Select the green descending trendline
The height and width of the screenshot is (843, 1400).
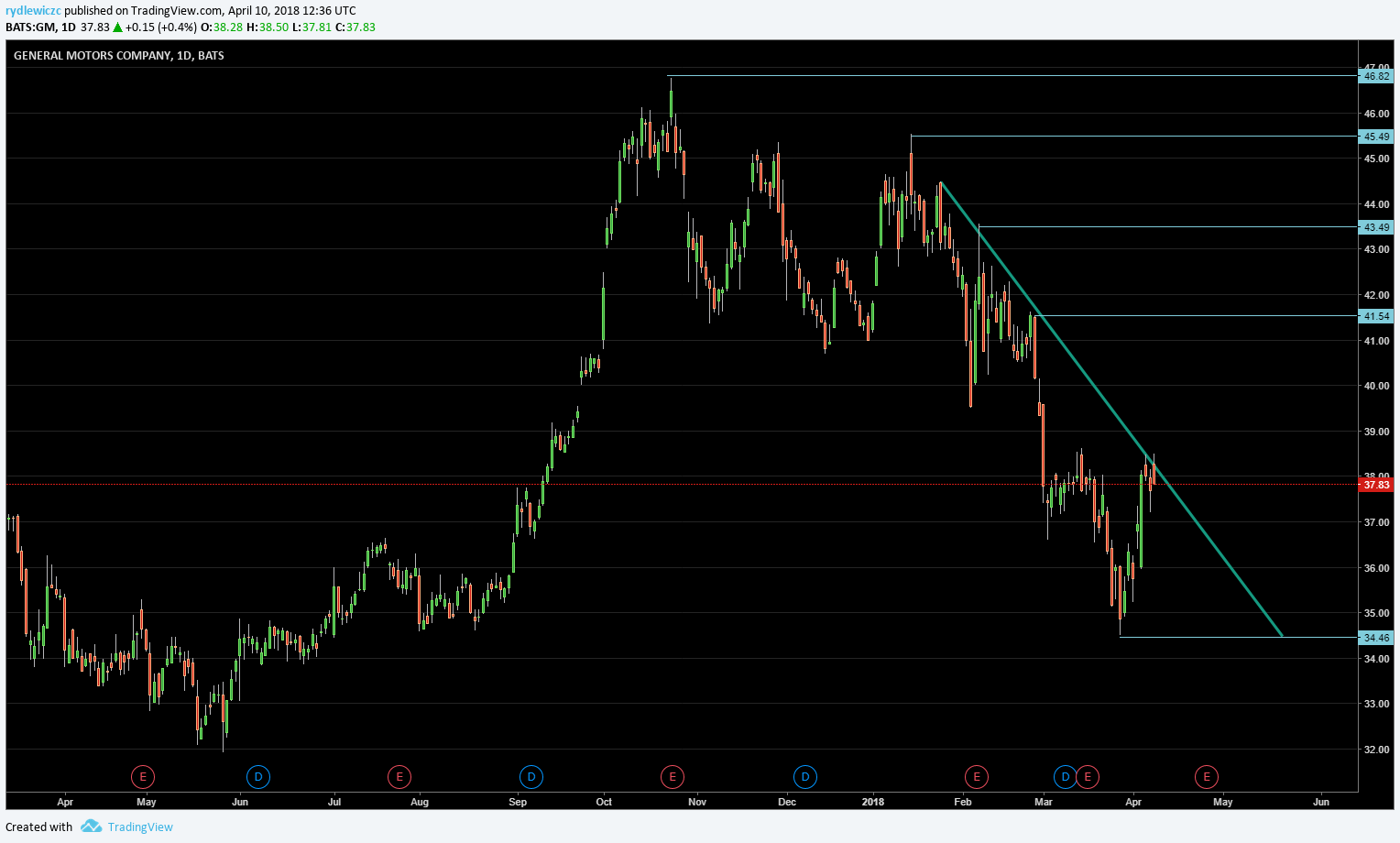(1110, 409)
